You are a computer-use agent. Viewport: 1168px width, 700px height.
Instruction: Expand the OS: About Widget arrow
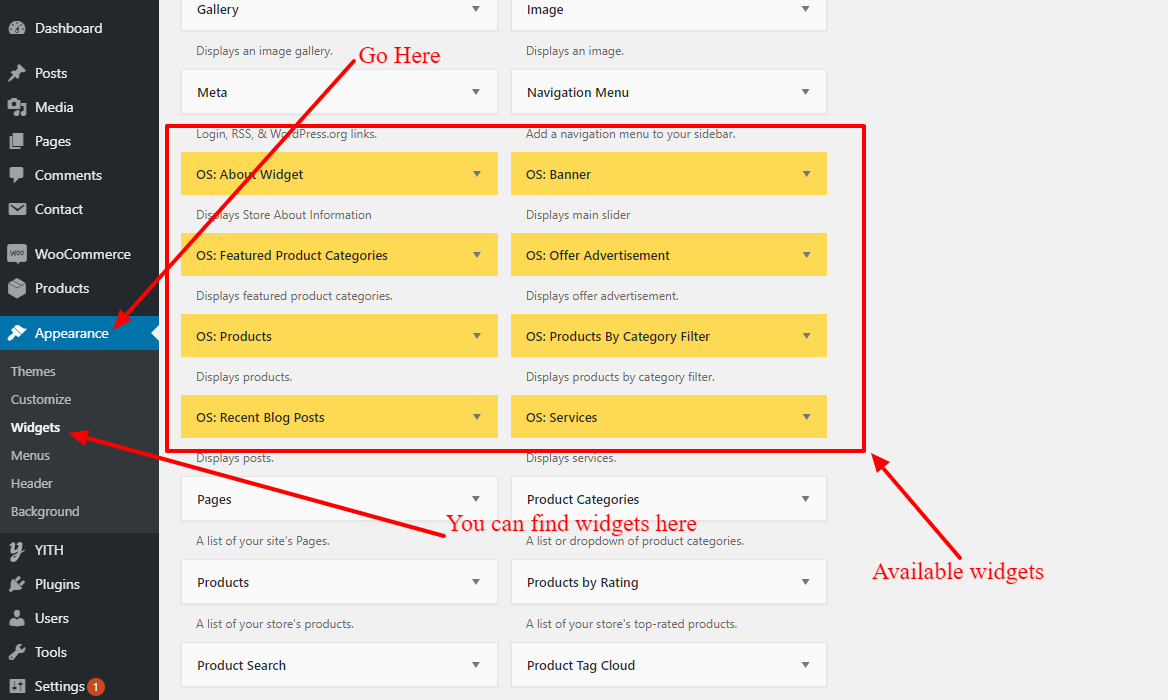pyautogui.click(x=477, y=174)
